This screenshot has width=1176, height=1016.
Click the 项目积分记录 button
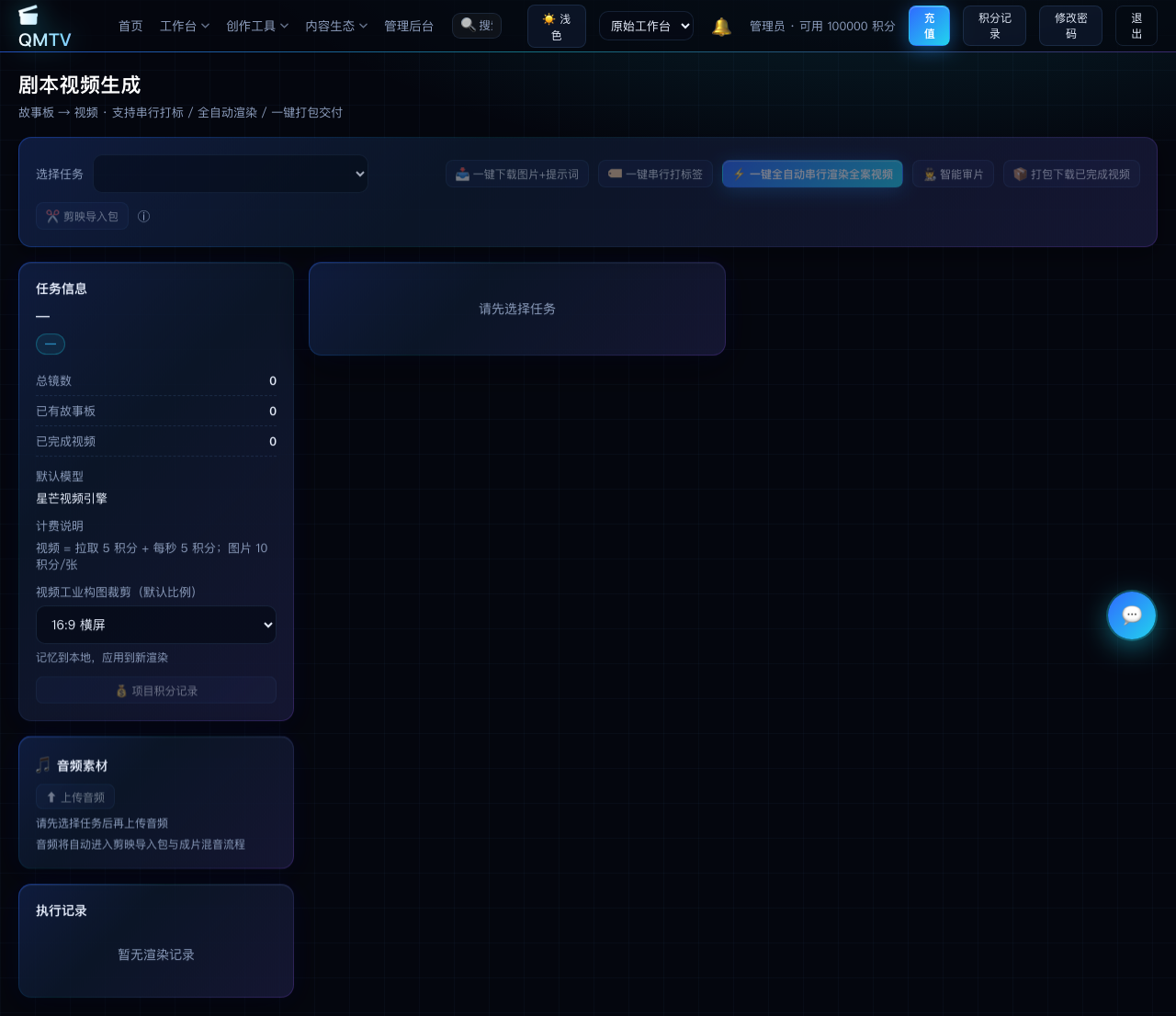pyautogui.click(x=156, y=691)
